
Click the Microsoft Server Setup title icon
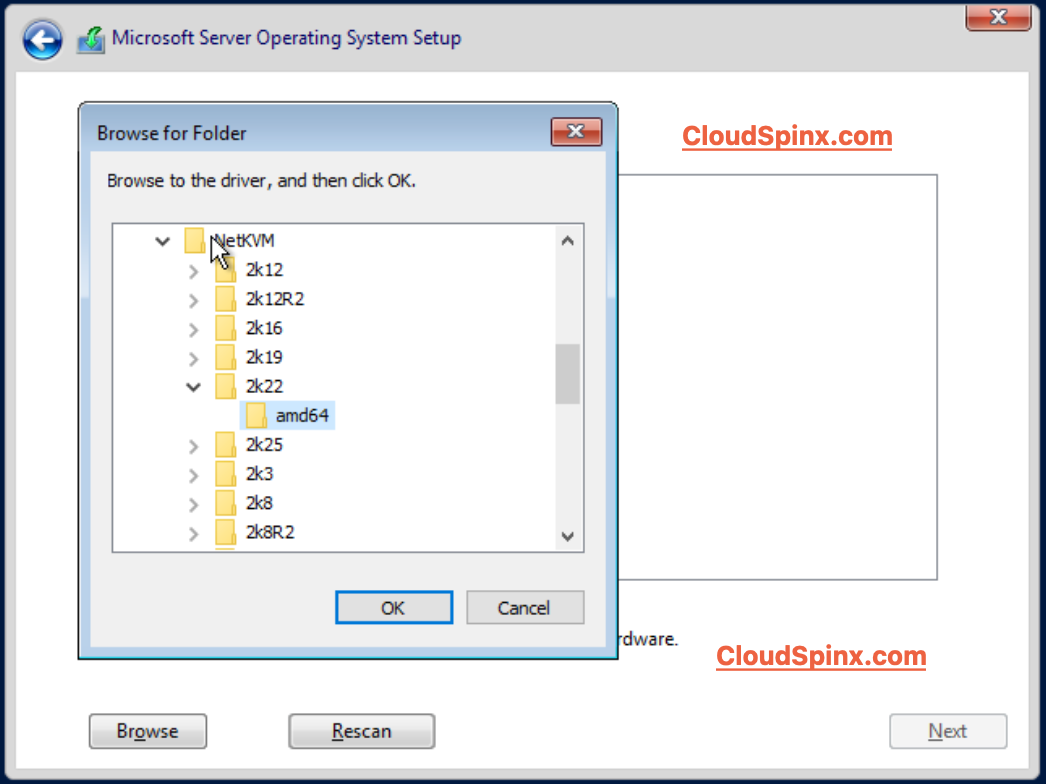click(x=91, y=40)
